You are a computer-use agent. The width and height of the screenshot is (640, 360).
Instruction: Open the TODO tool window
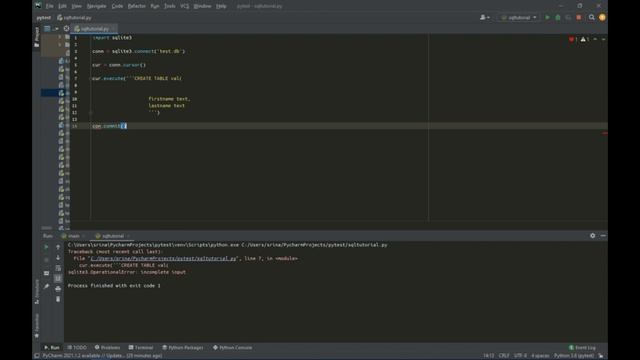[x=77, y=347]
